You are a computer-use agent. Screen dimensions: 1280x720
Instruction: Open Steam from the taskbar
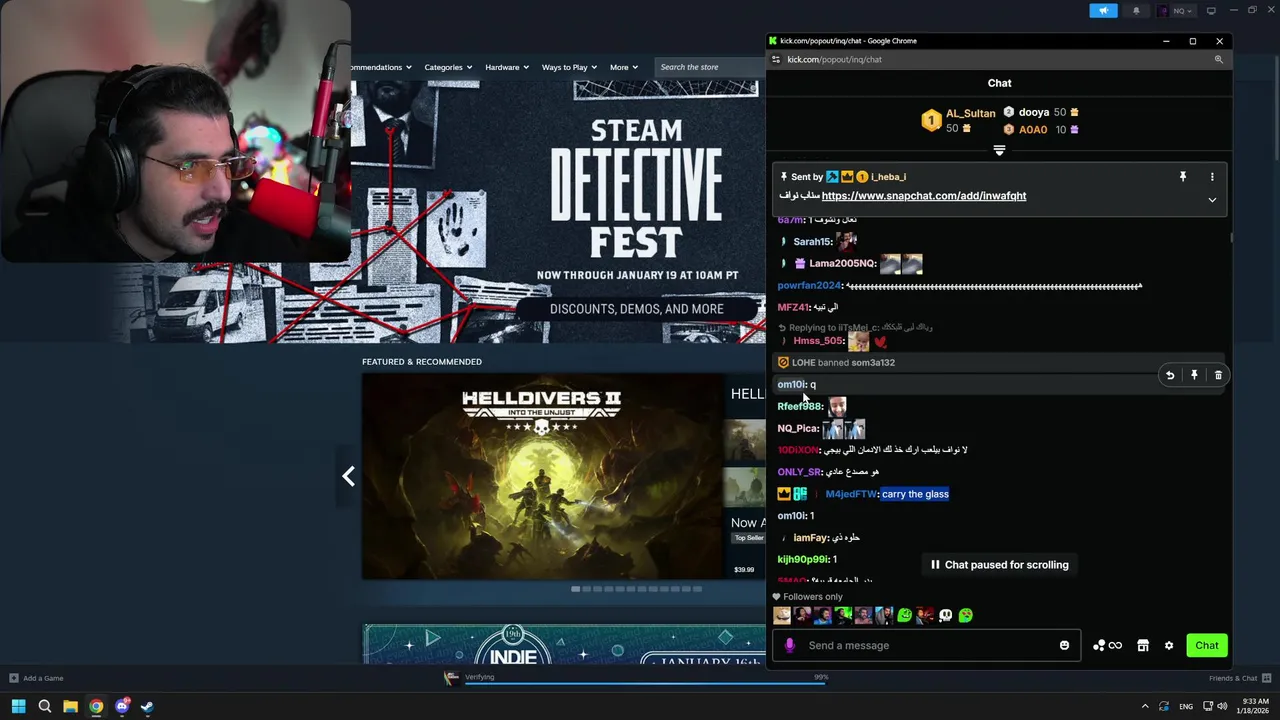pyautogui.click(x=147, y=706)
